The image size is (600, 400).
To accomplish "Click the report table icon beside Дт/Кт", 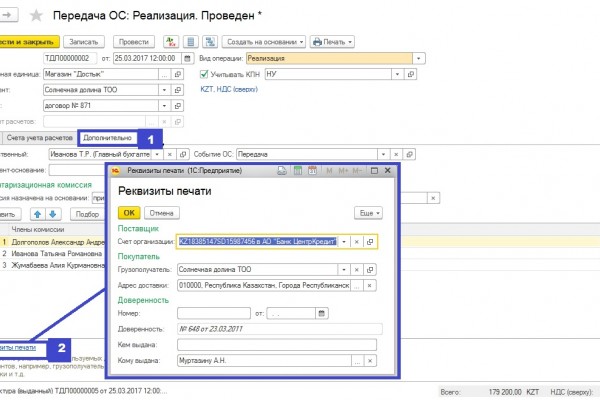I will tap(188, 42).
